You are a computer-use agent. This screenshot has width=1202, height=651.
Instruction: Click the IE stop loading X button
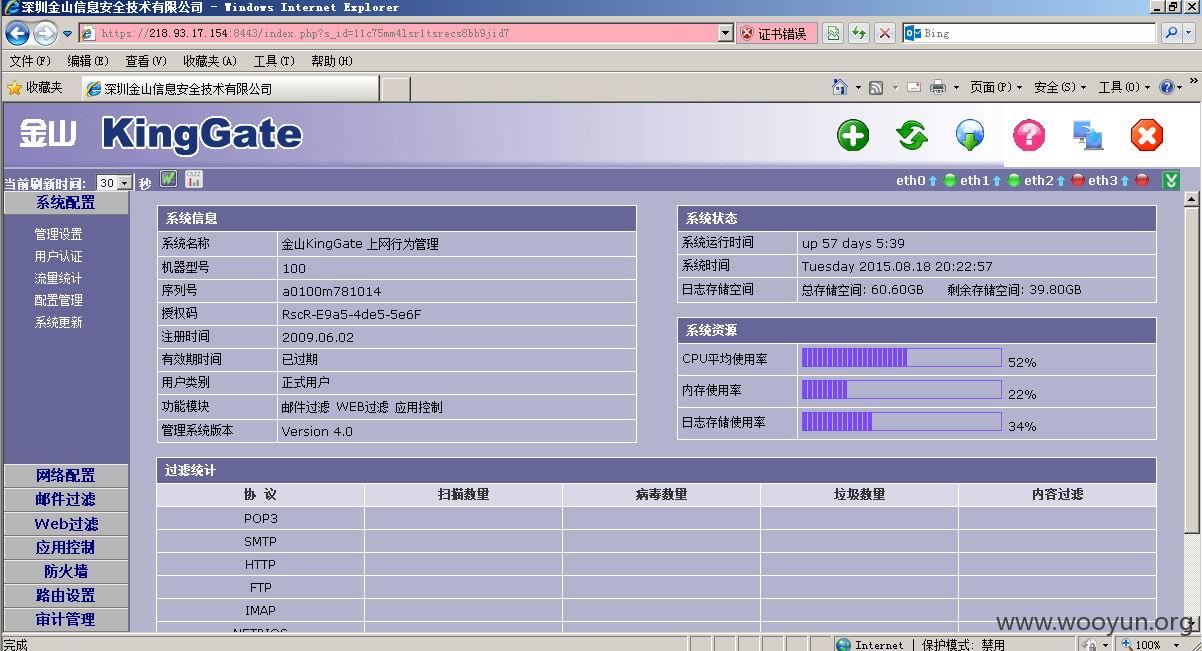[884, 33]
